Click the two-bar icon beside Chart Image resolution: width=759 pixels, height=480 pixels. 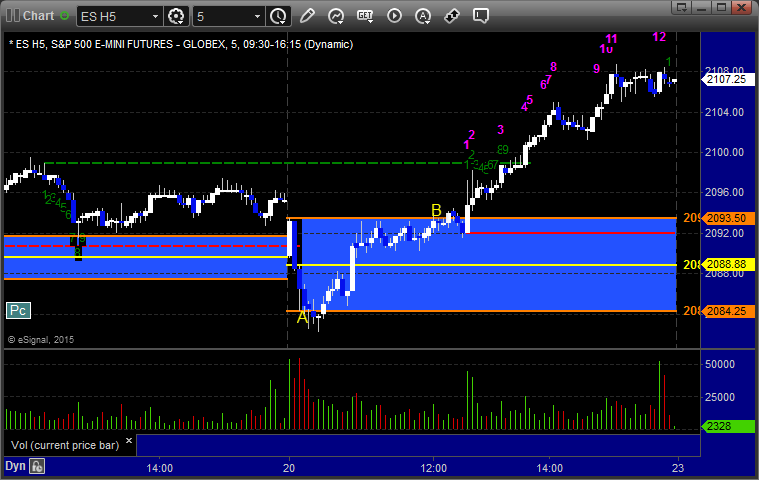point(13,15)
